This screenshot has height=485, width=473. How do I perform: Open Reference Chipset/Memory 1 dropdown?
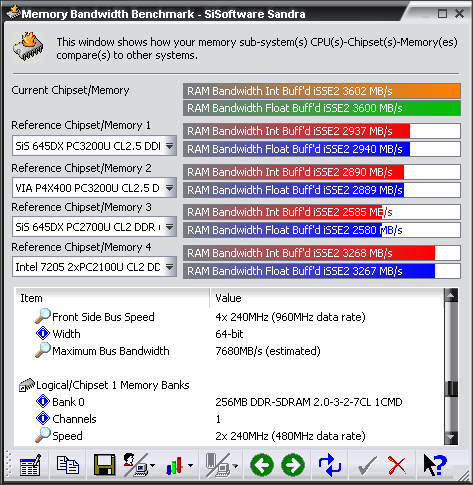click(170, 146)
